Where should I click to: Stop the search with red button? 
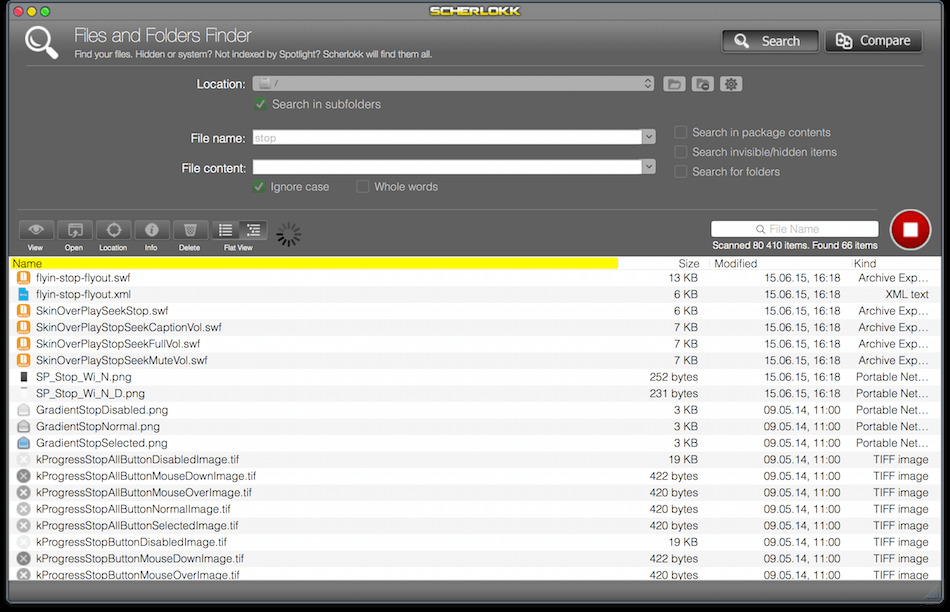click(x=910, y=230)
